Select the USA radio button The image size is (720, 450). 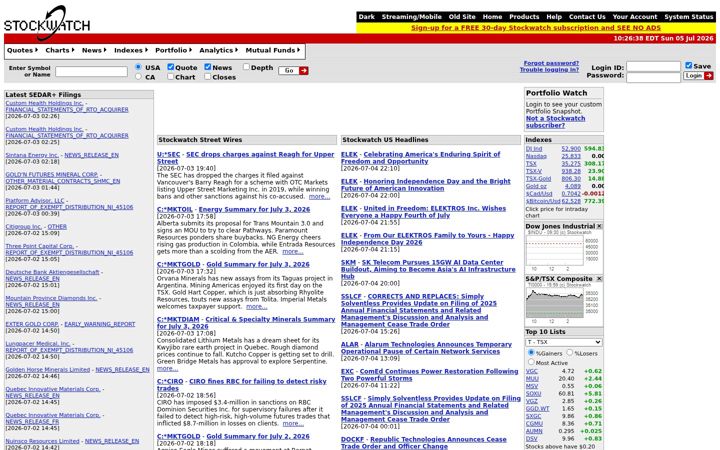(138, 67)
